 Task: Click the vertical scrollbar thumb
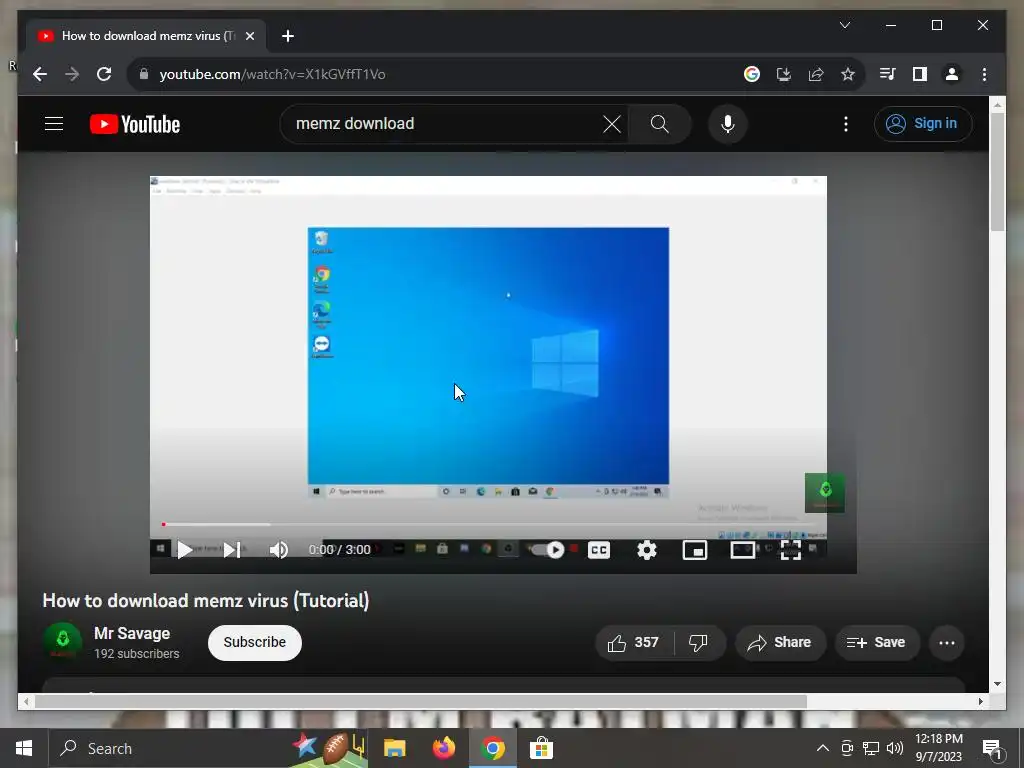(x=997, y=171)
